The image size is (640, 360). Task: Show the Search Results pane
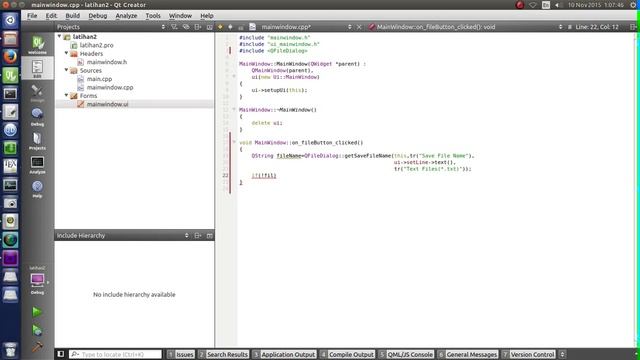pos(223,354)
